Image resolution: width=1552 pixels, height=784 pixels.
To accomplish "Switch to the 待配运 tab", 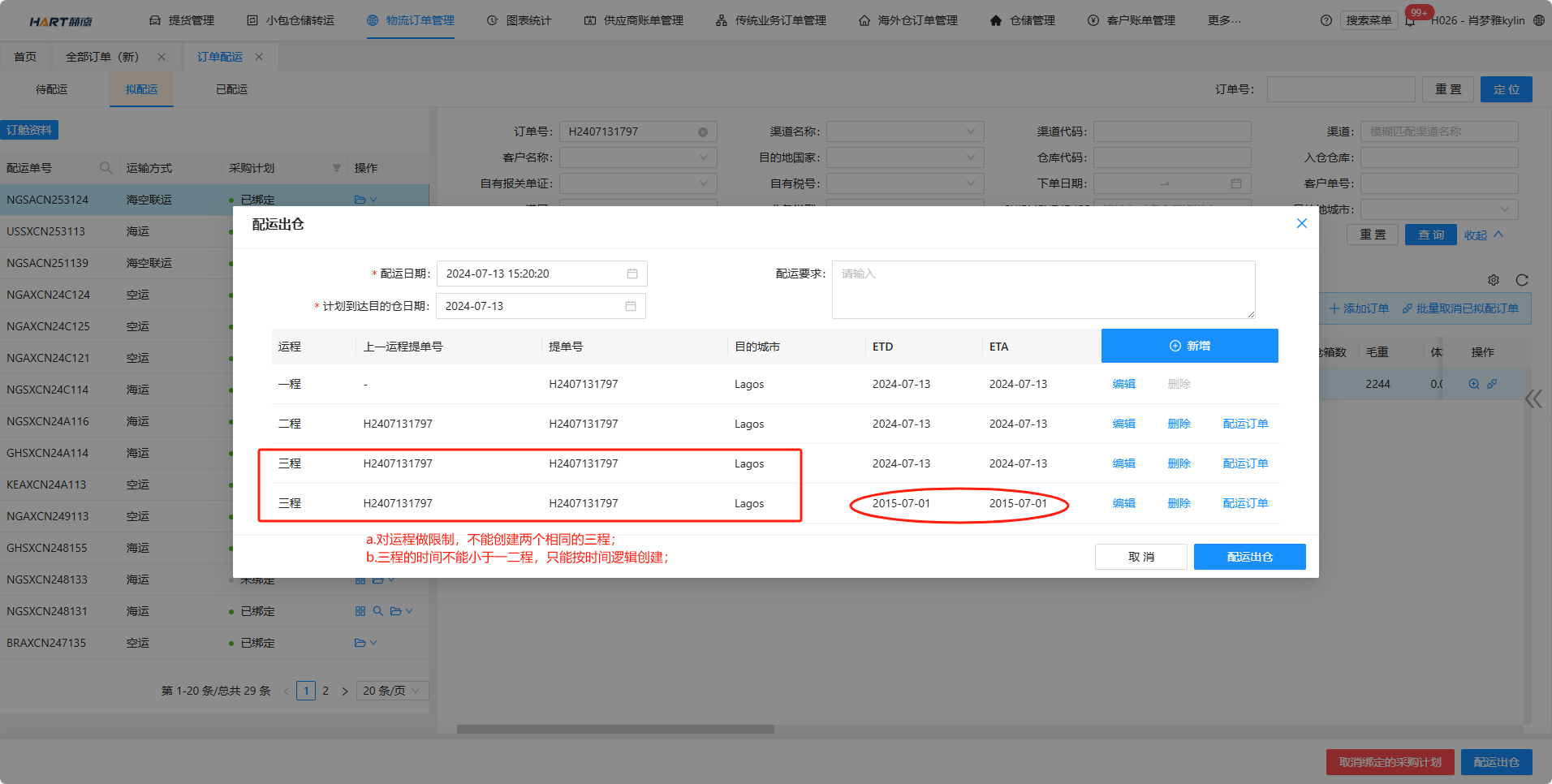I will coord(51,89).
